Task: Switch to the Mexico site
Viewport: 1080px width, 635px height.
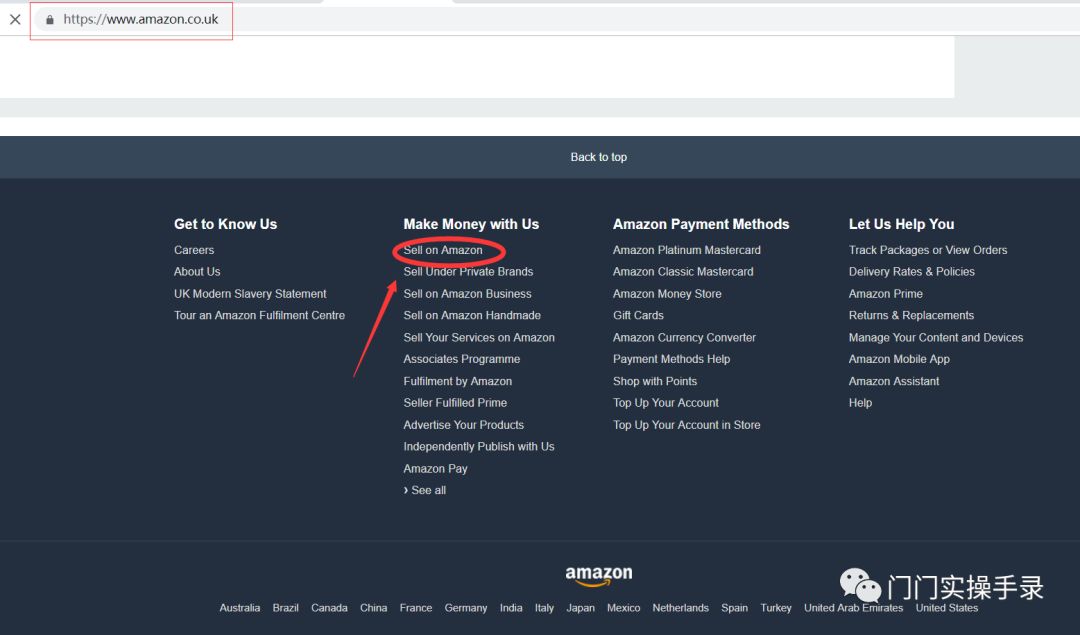Action: click(x=623, y=608)
